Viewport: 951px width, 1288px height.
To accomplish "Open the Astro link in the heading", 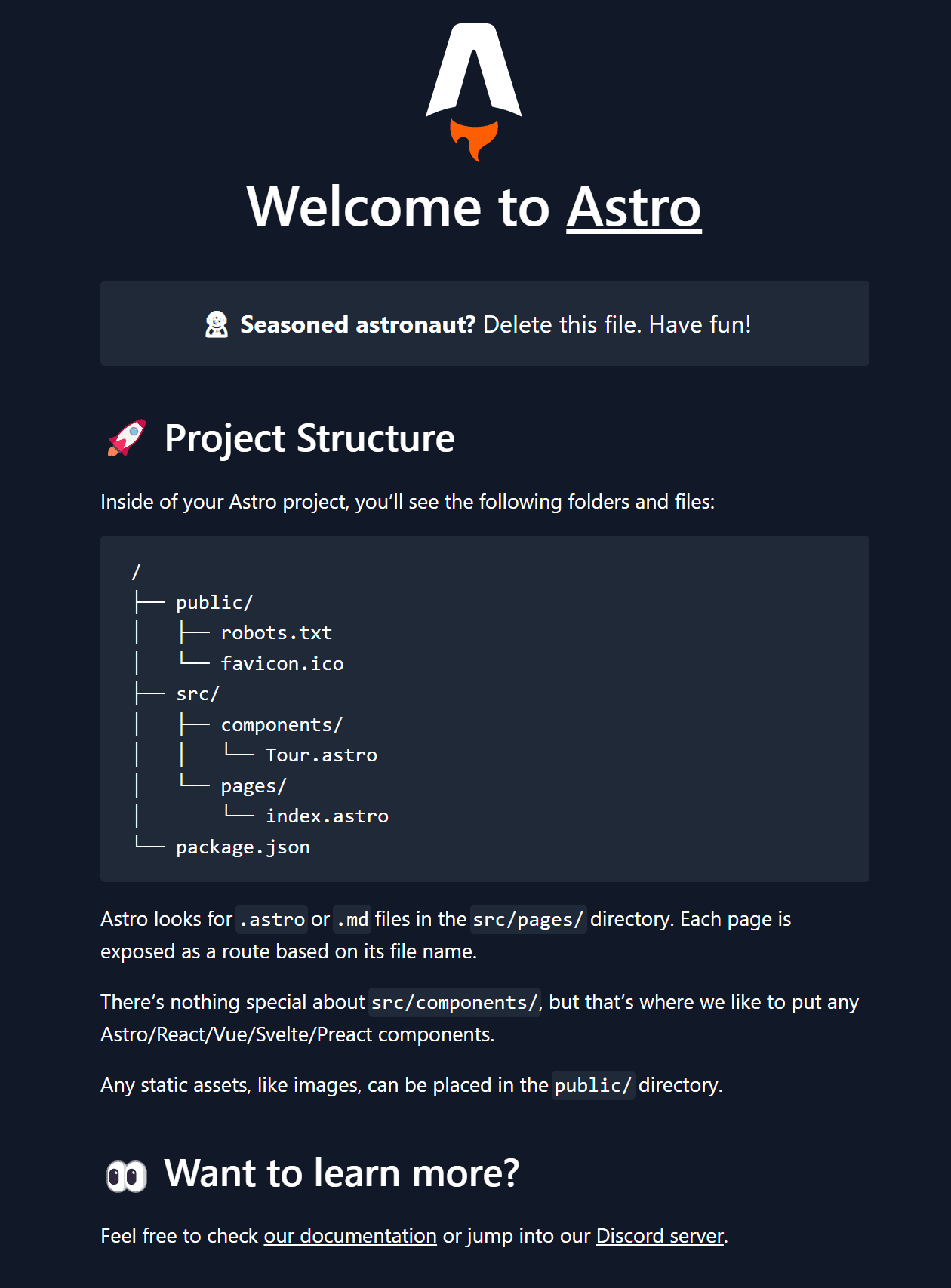I will coord(633,207).
